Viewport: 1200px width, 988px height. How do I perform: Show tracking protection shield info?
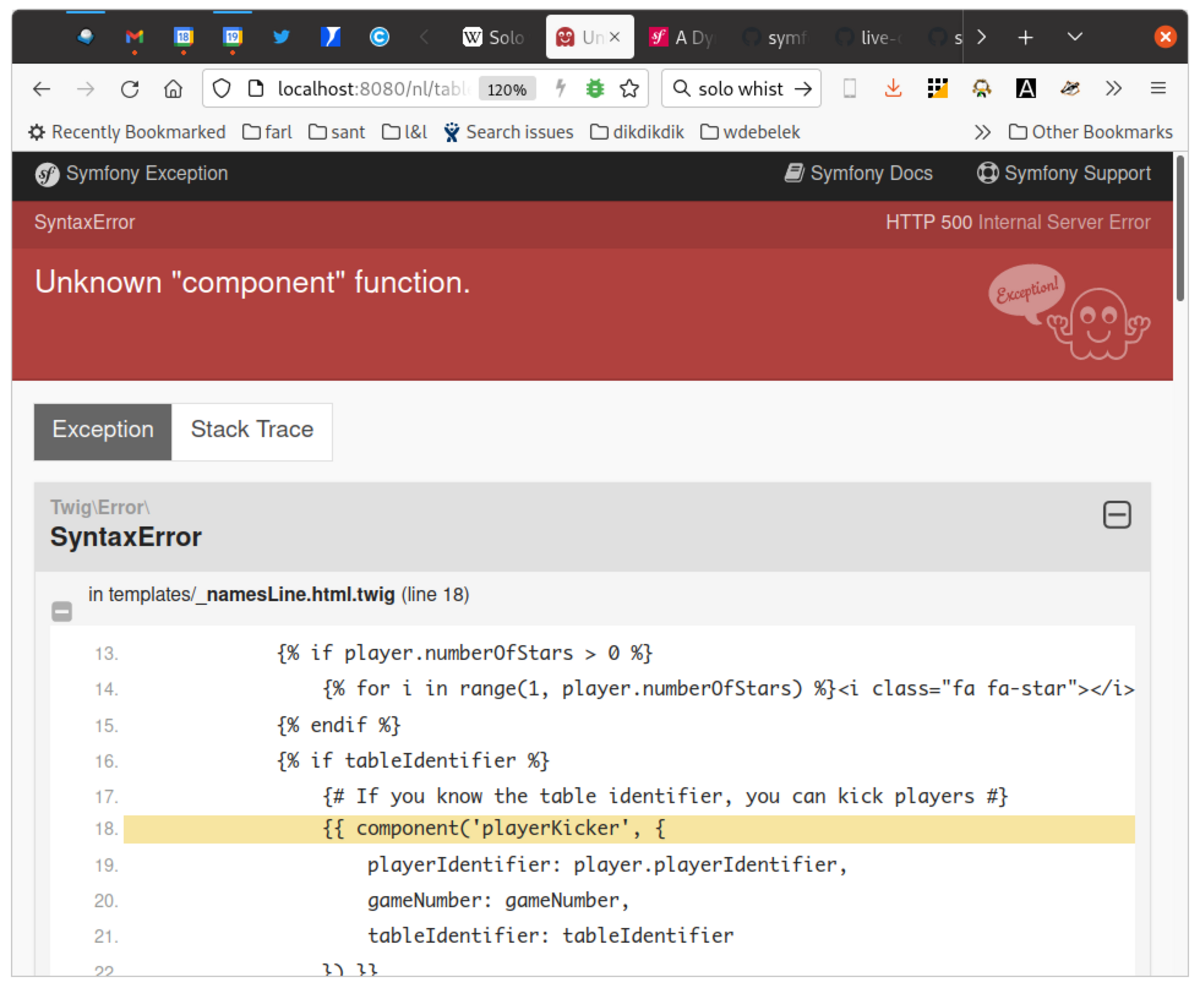click(222, 89)
